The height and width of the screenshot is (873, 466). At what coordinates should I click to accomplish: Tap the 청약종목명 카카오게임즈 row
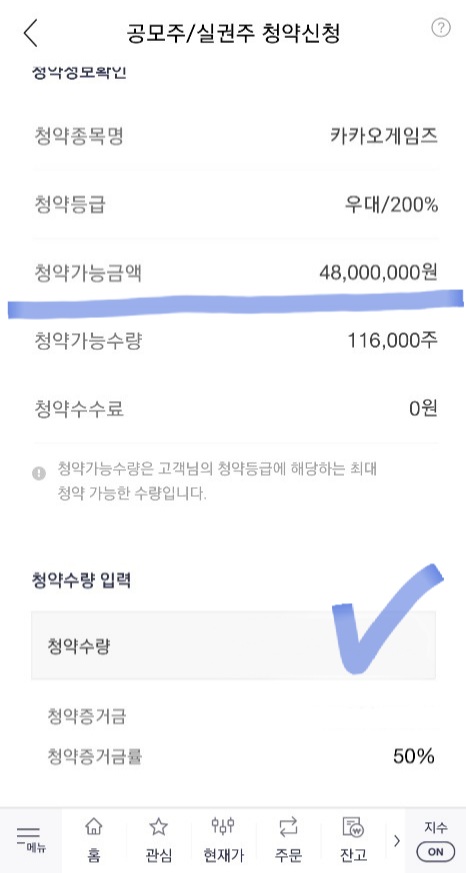235,136
